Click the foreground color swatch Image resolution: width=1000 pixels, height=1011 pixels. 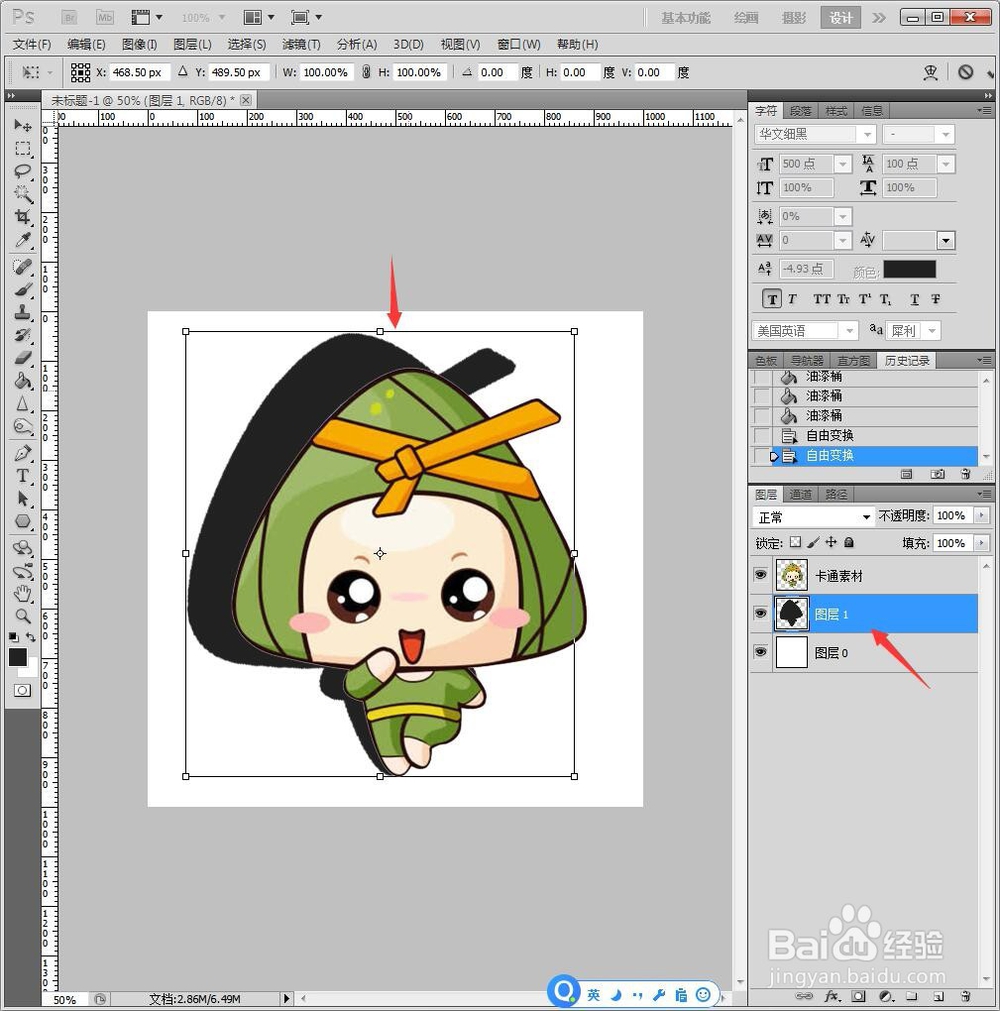tap(17, 657)
